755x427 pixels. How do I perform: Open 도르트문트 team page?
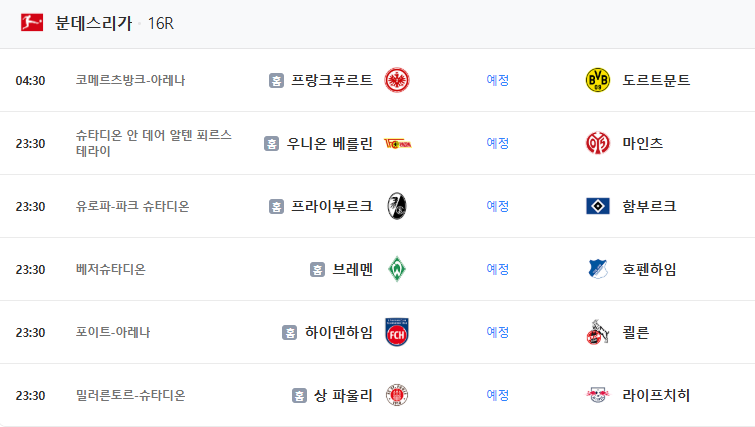[656, 80]
